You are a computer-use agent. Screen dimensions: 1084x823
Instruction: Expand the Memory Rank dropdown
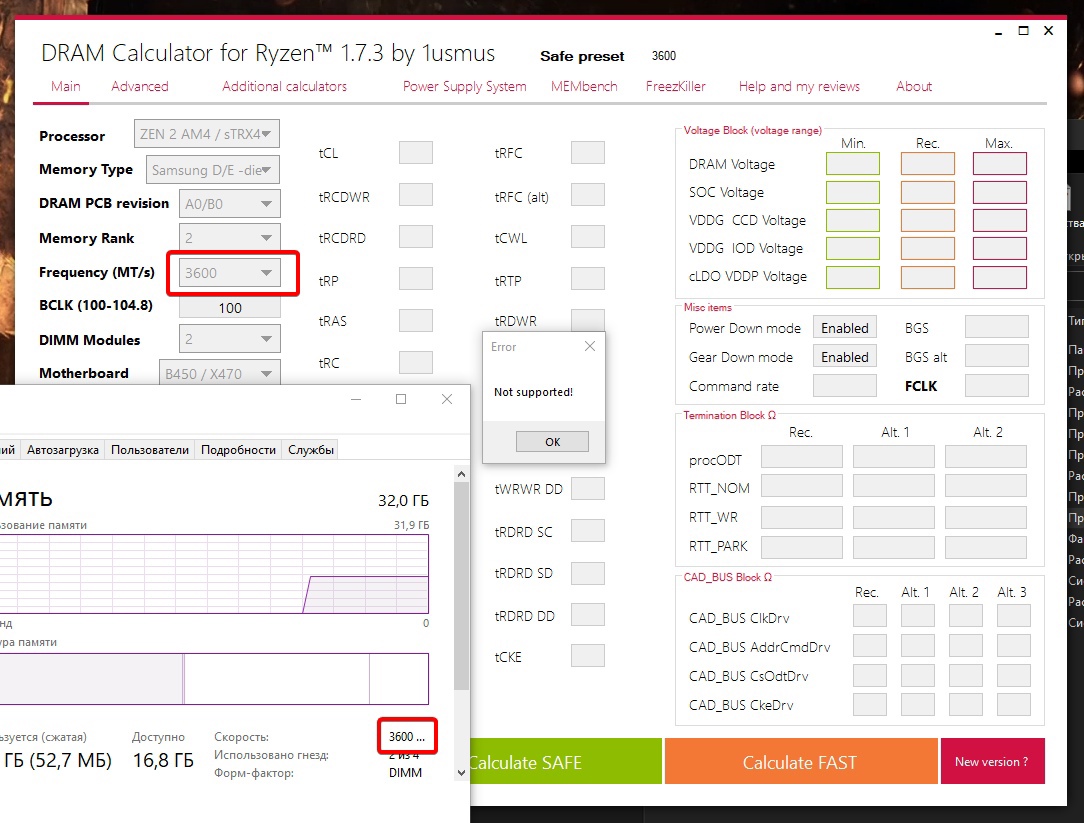[x=230, y=238]
